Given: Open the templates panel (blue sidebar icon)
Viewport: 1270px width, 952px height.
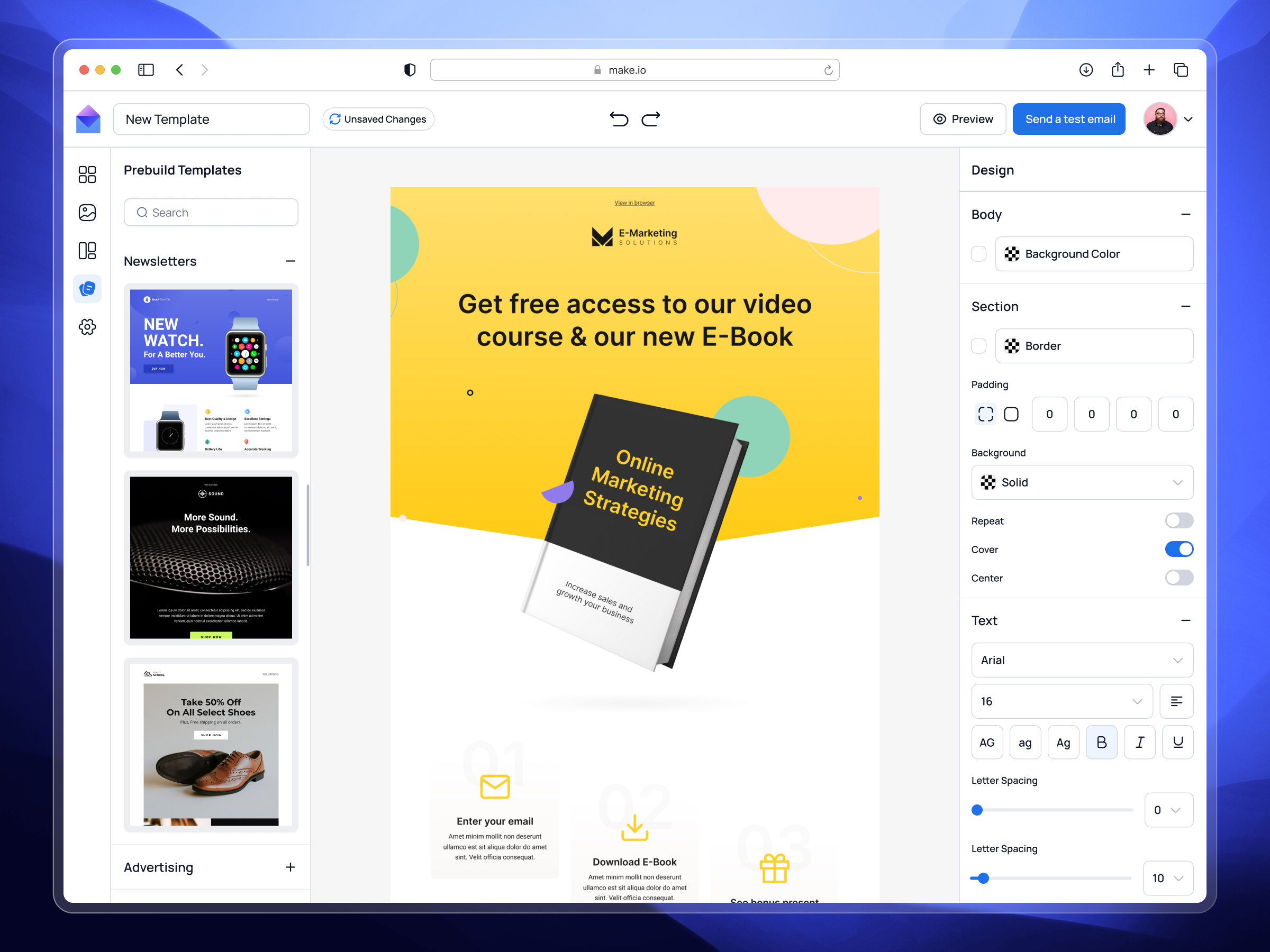Looking at the screenshot, I should pos(87,289).
